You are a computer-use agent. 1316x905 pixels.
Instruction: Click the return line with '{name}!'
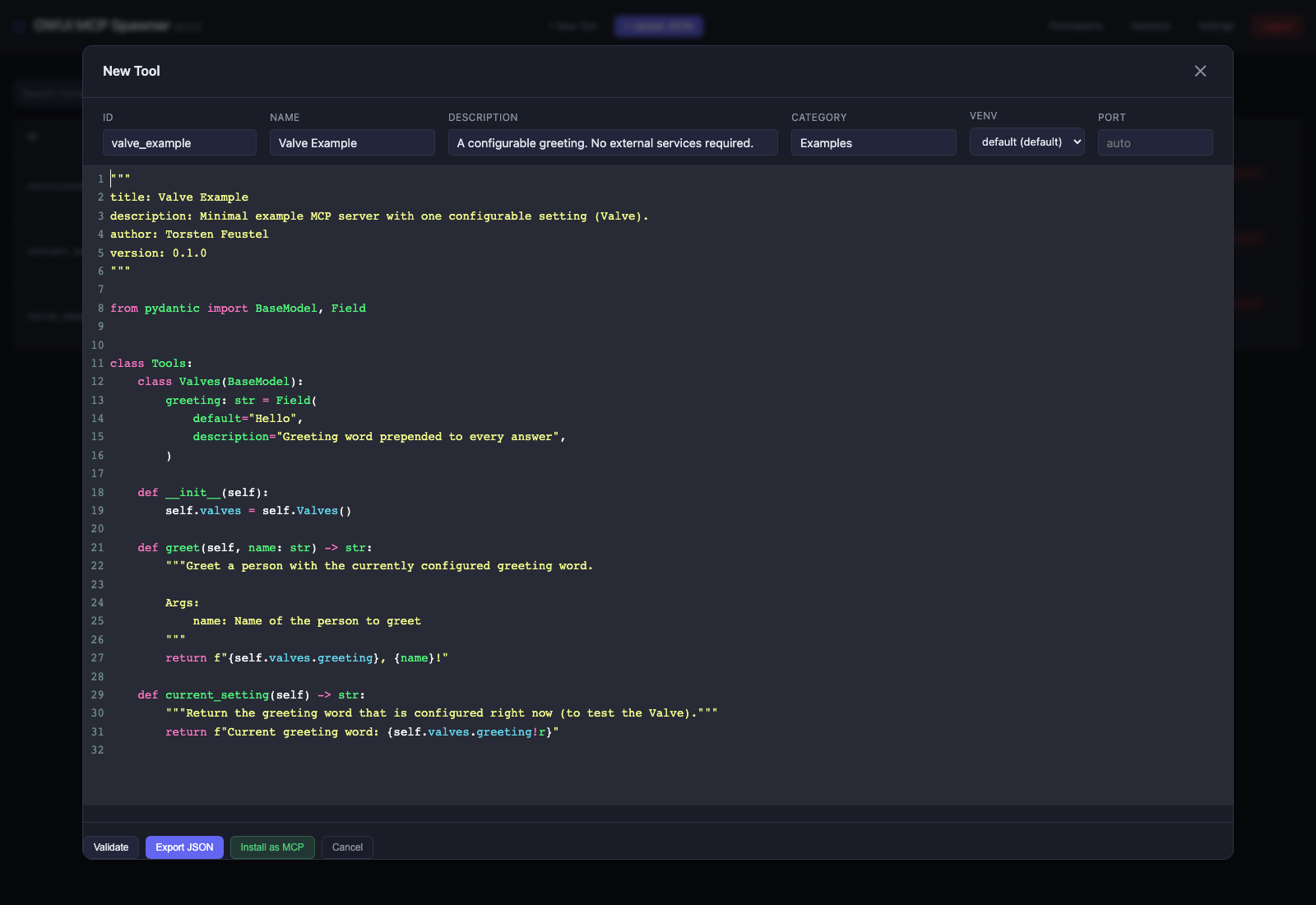click(x=307, y=658)
